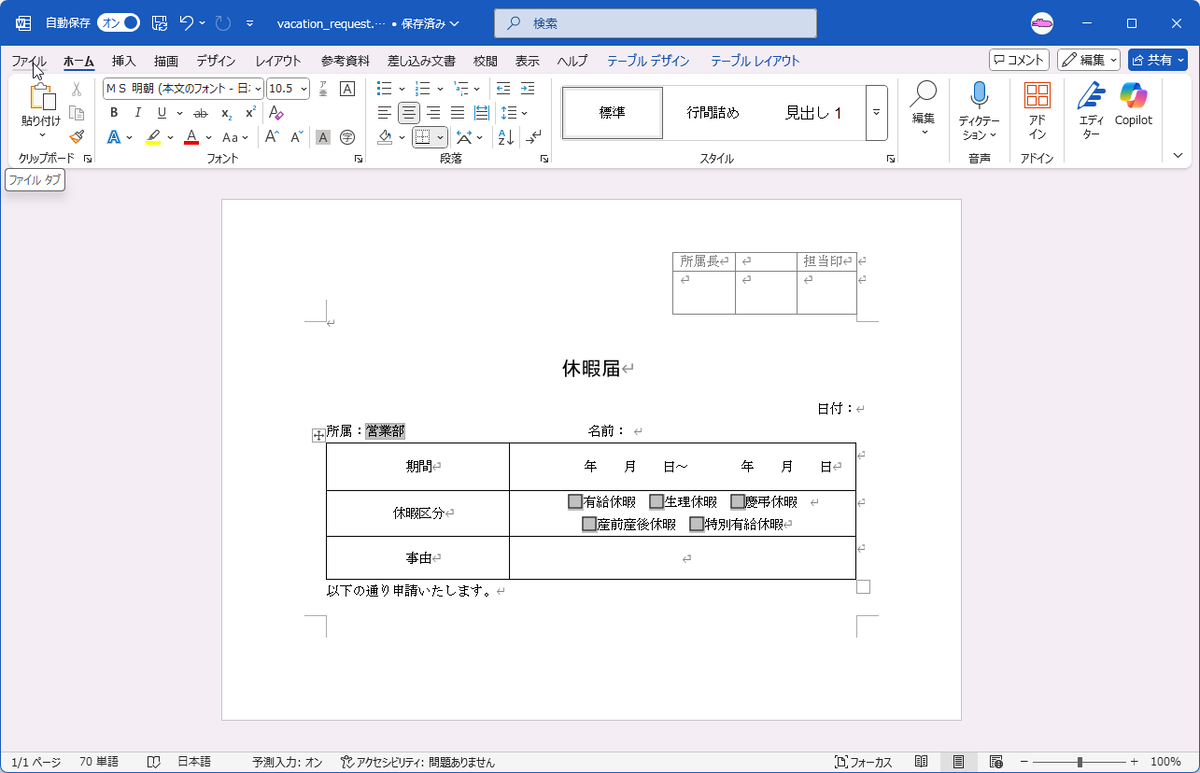Open the font color dropdown arrow

[x=208, y=137]
